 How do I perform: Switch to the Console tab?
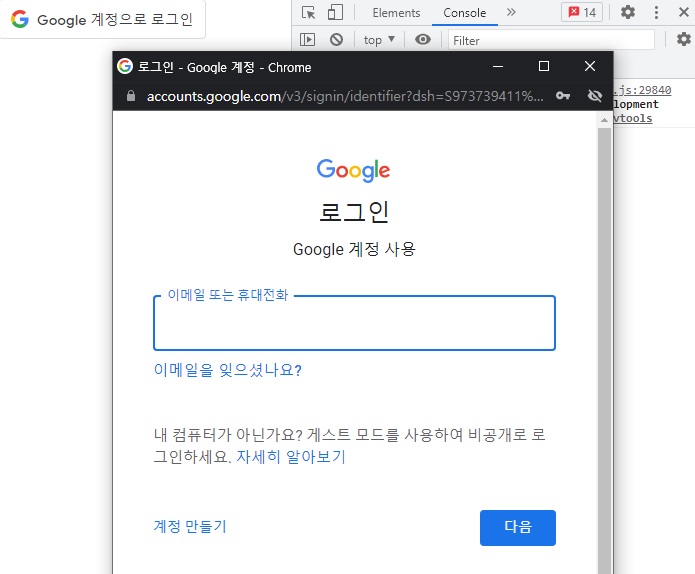point(465,13)
